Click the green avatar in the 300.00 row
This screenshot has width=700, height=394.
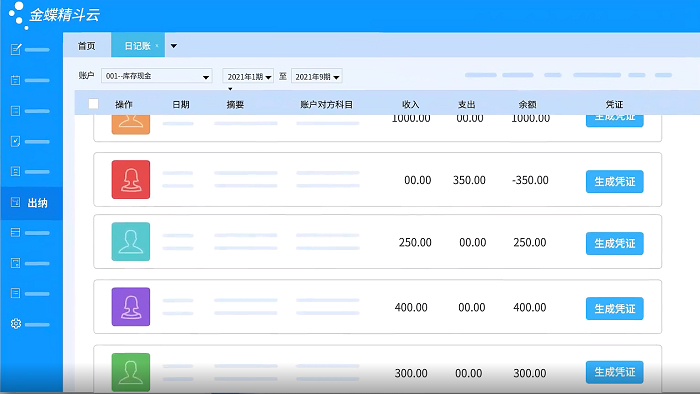point(131,372)
